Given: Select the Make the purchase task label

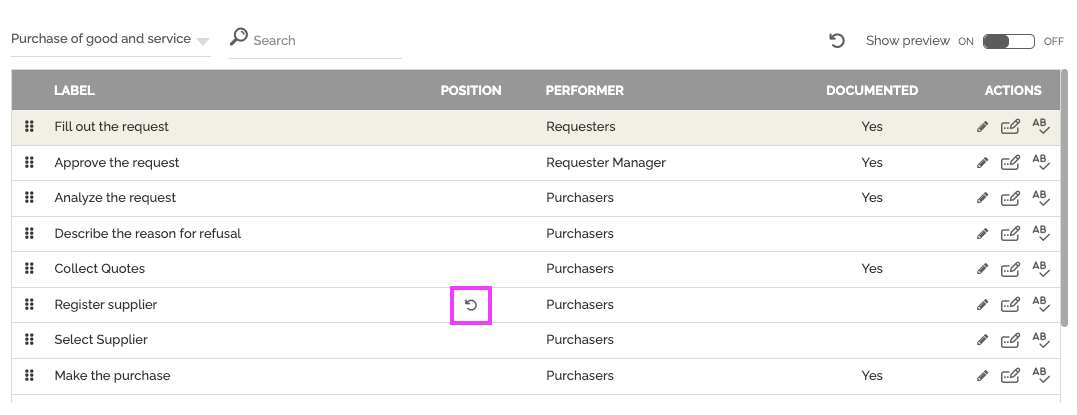Looking at the screenshot, I should (x=113, y=376).
